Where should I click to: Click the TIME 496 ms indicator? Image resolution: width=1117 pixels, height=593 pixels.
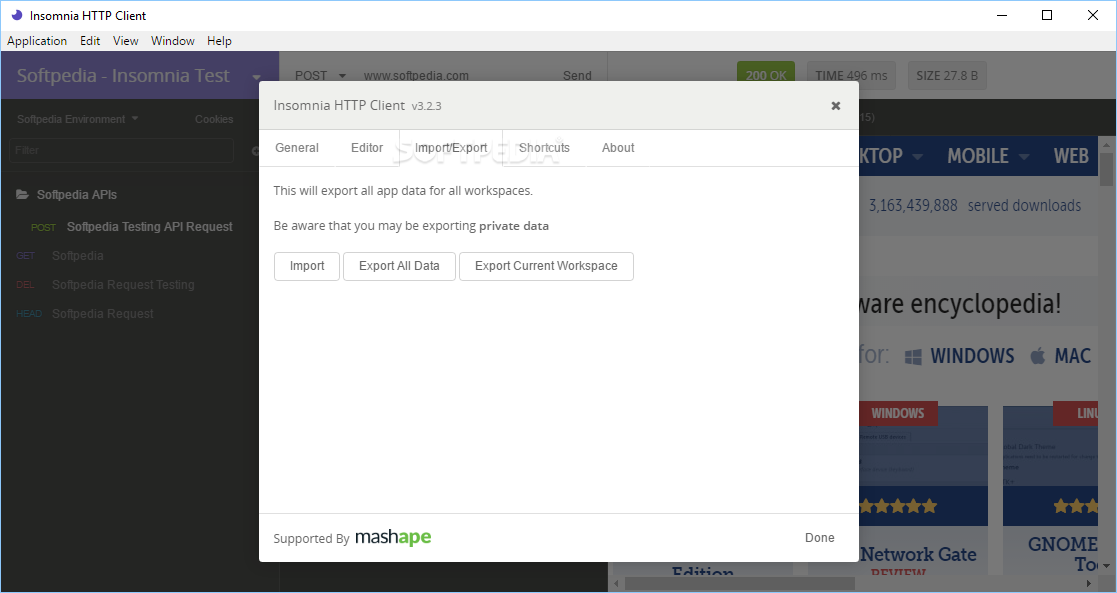(851, 76)
